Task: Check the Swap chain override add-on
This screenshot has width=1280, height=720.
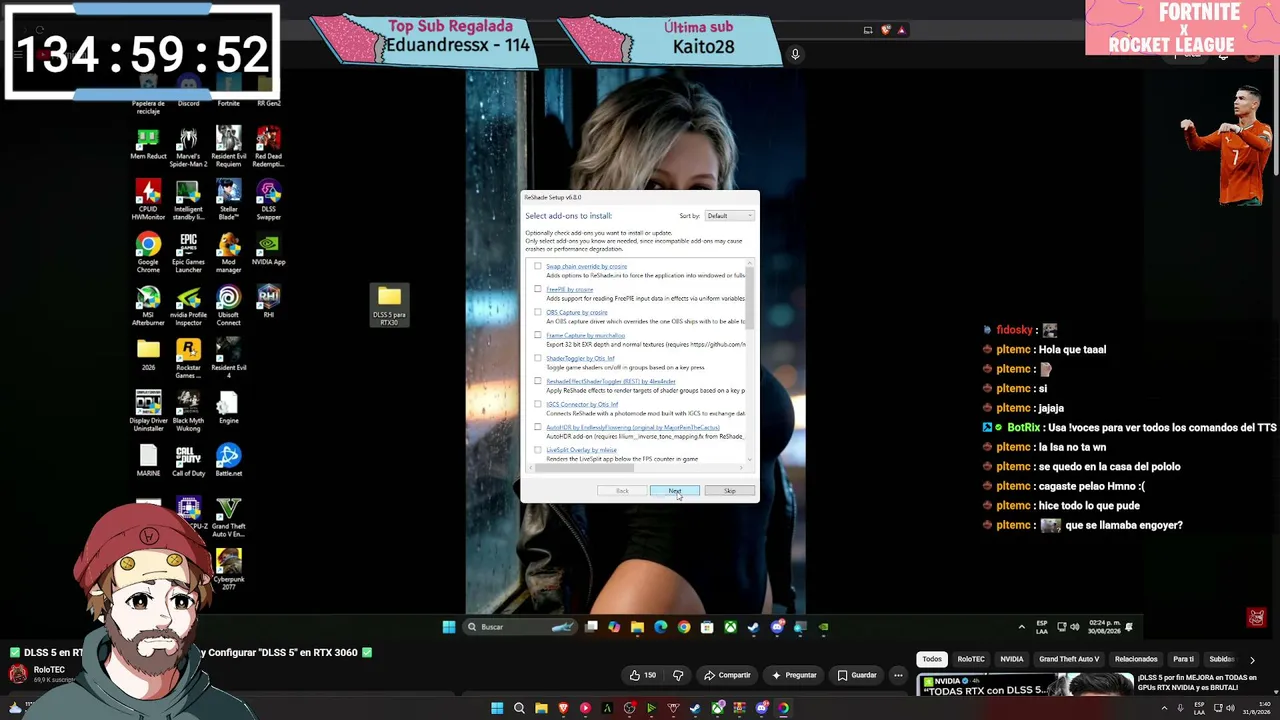Action: tap(538, 266)
